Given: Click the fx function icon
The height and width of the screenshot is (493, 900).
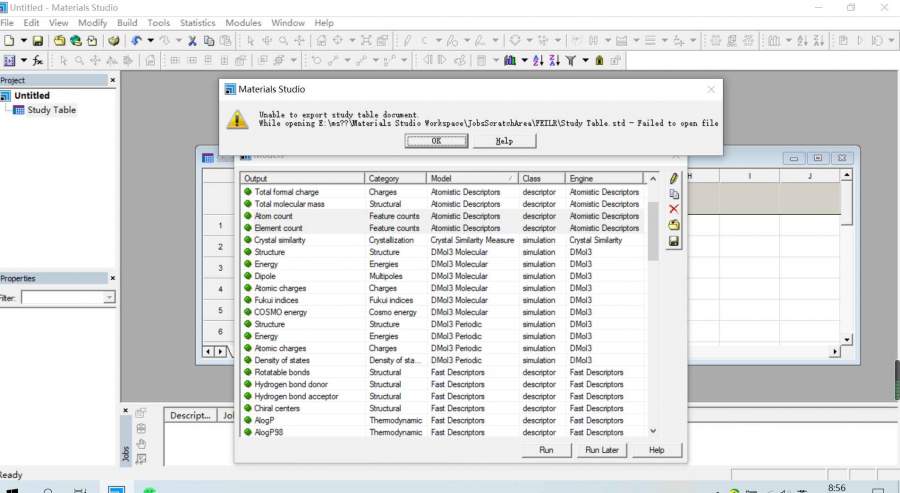Looking at the screenshot, I should click(38, 61).
